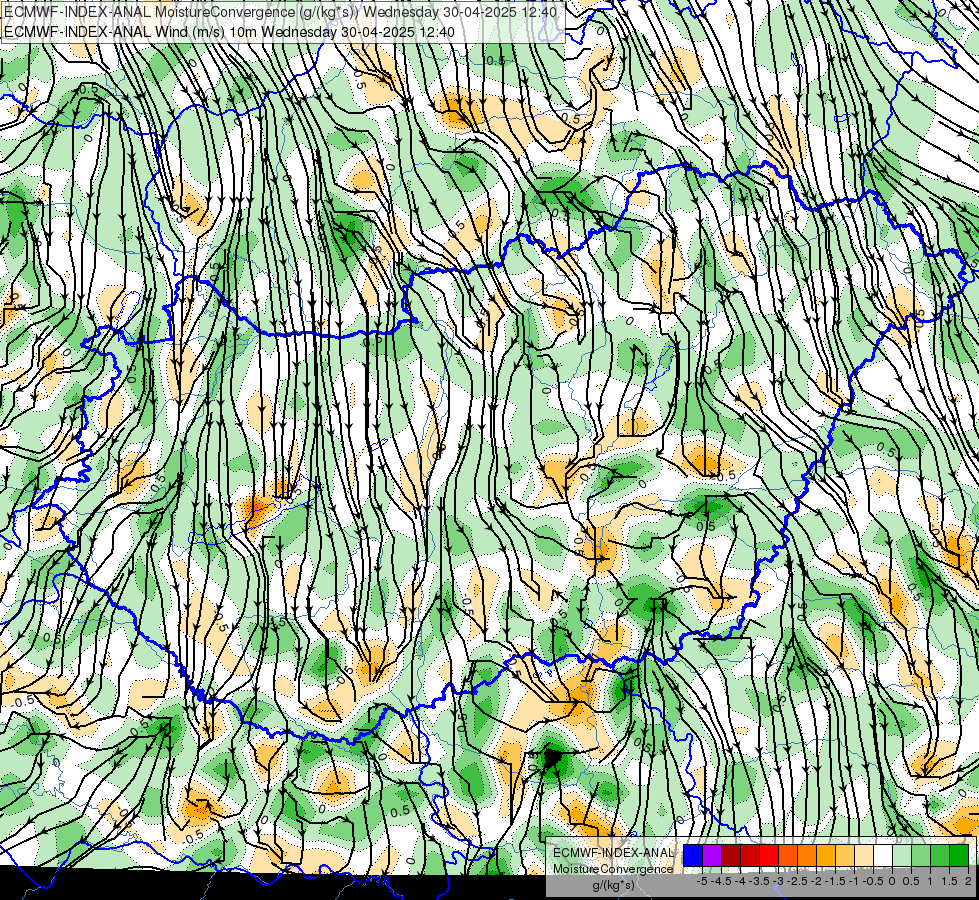Select the bright red swatch between -3.5 and -3
Screen dimensions: 979x900
coord(769,855)
